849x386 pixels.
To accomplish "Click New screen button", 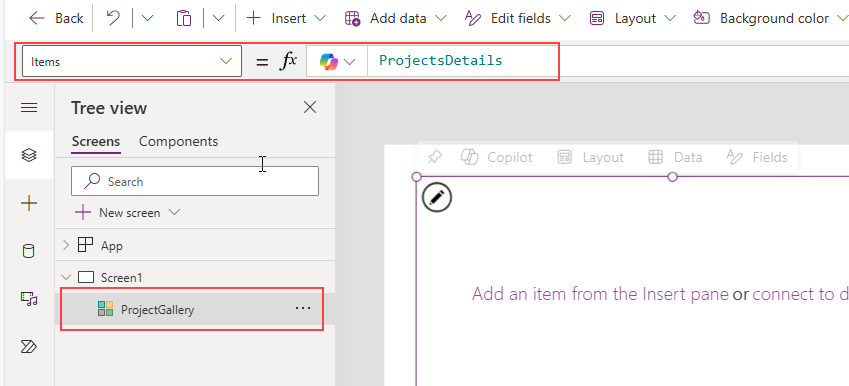I will coord(127,213).
